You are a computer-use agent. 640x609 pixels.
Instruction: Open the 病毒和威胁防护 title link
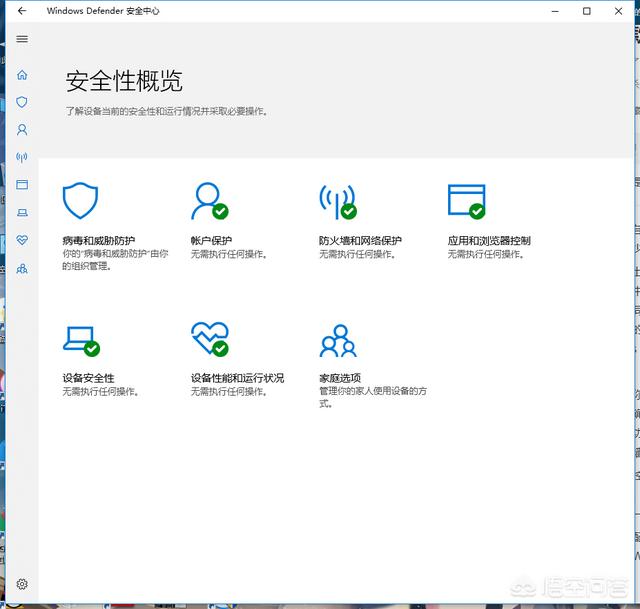click(x=99, y=241)
